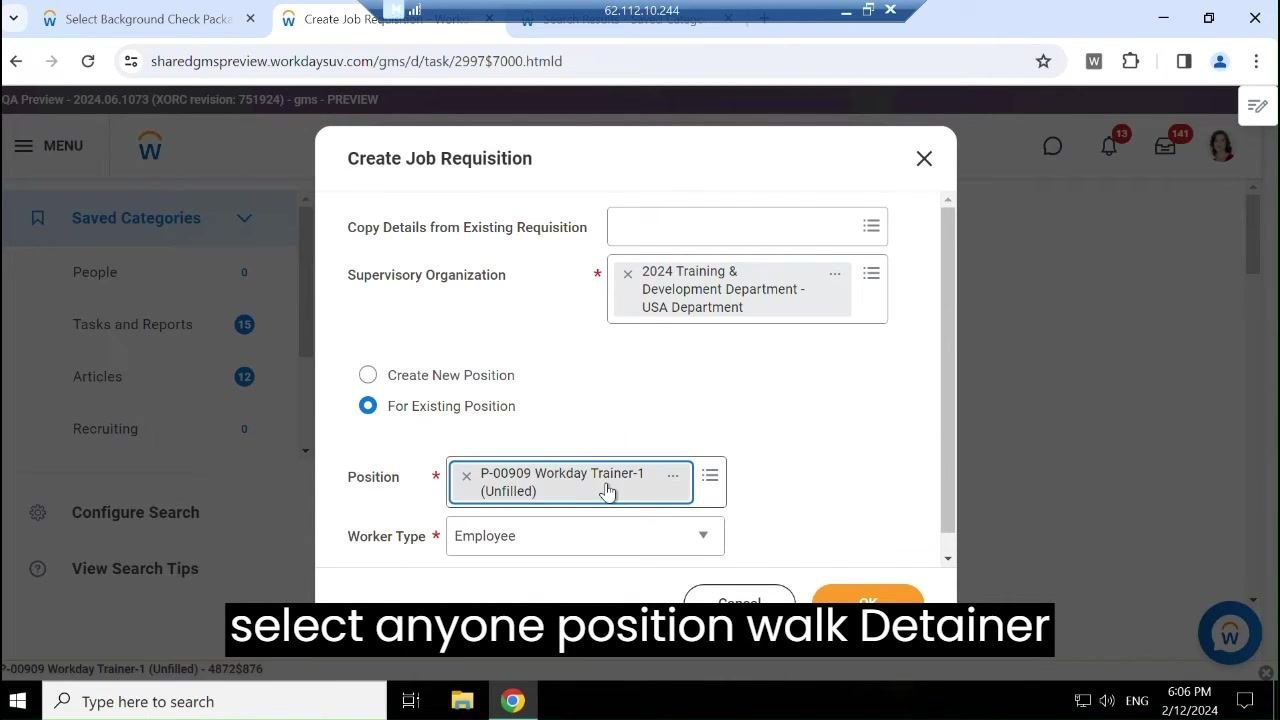Go to Workday home logo
Screen dimensions: 1280x720
[150, 146]
